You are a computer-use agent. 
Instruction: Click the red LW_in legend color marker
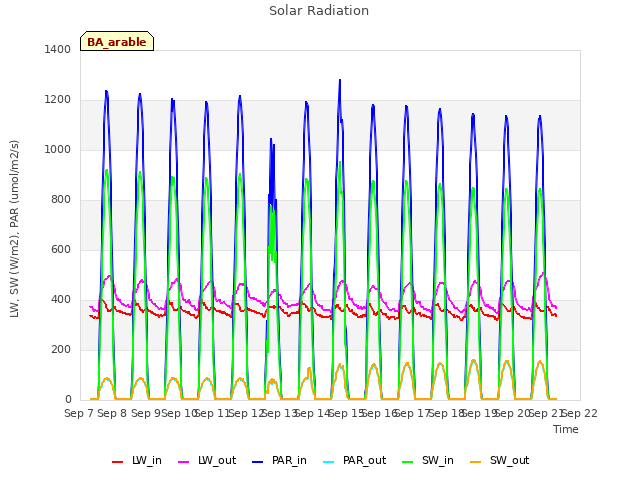pos(117,462)
